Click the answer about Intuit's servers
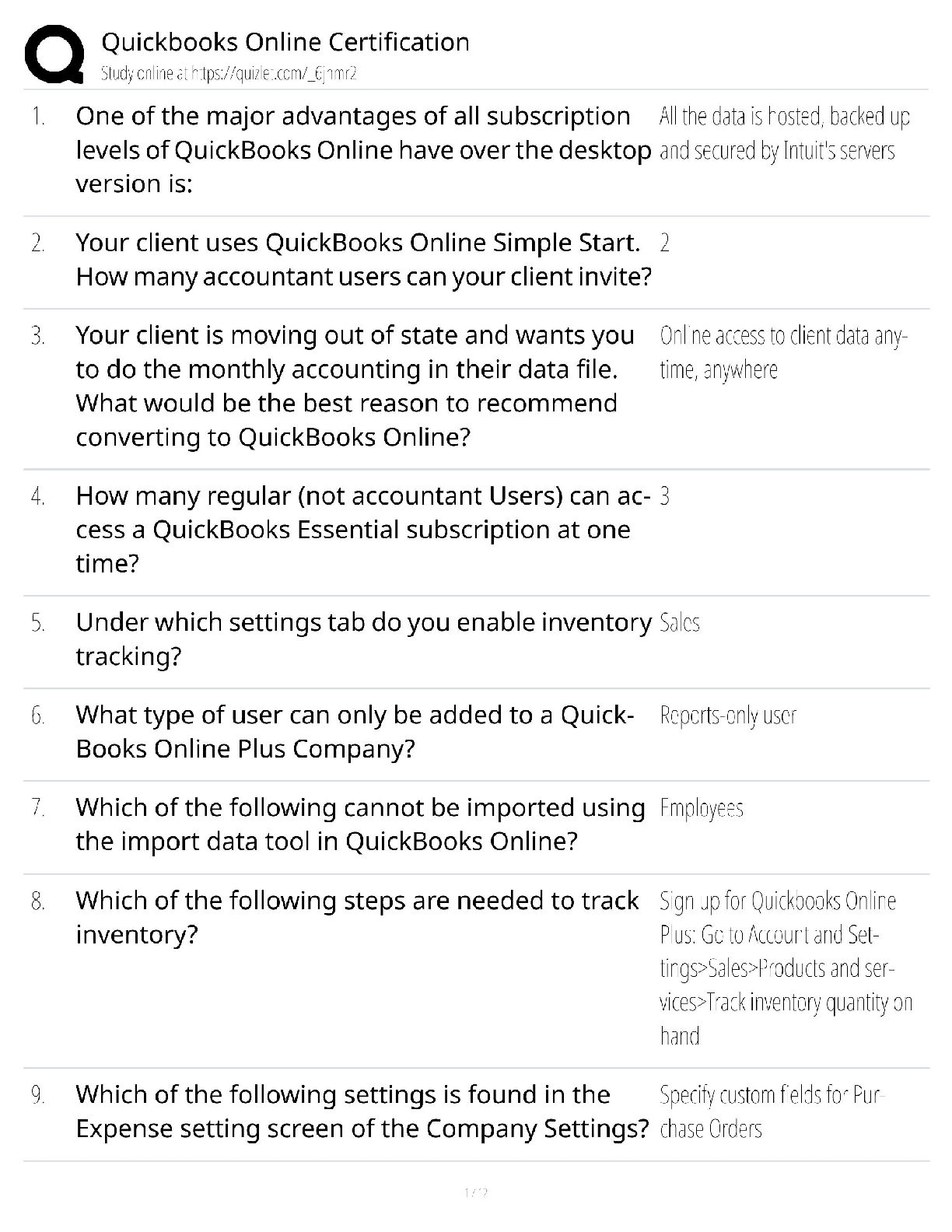The width and height of the screenshot is (952, 1232). [784, 133]
